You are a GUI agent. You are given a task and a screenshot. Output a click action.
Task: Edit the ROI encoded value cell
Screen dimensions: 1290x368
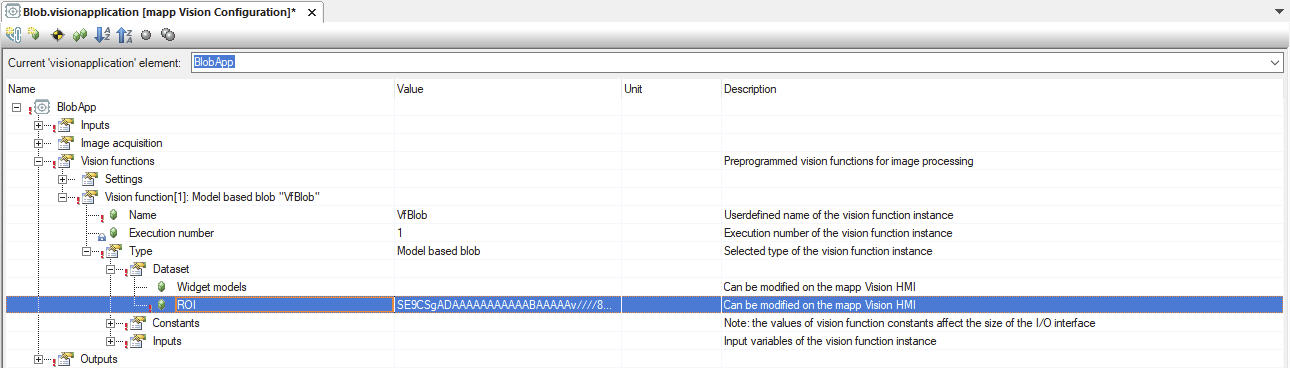point(508,305)
